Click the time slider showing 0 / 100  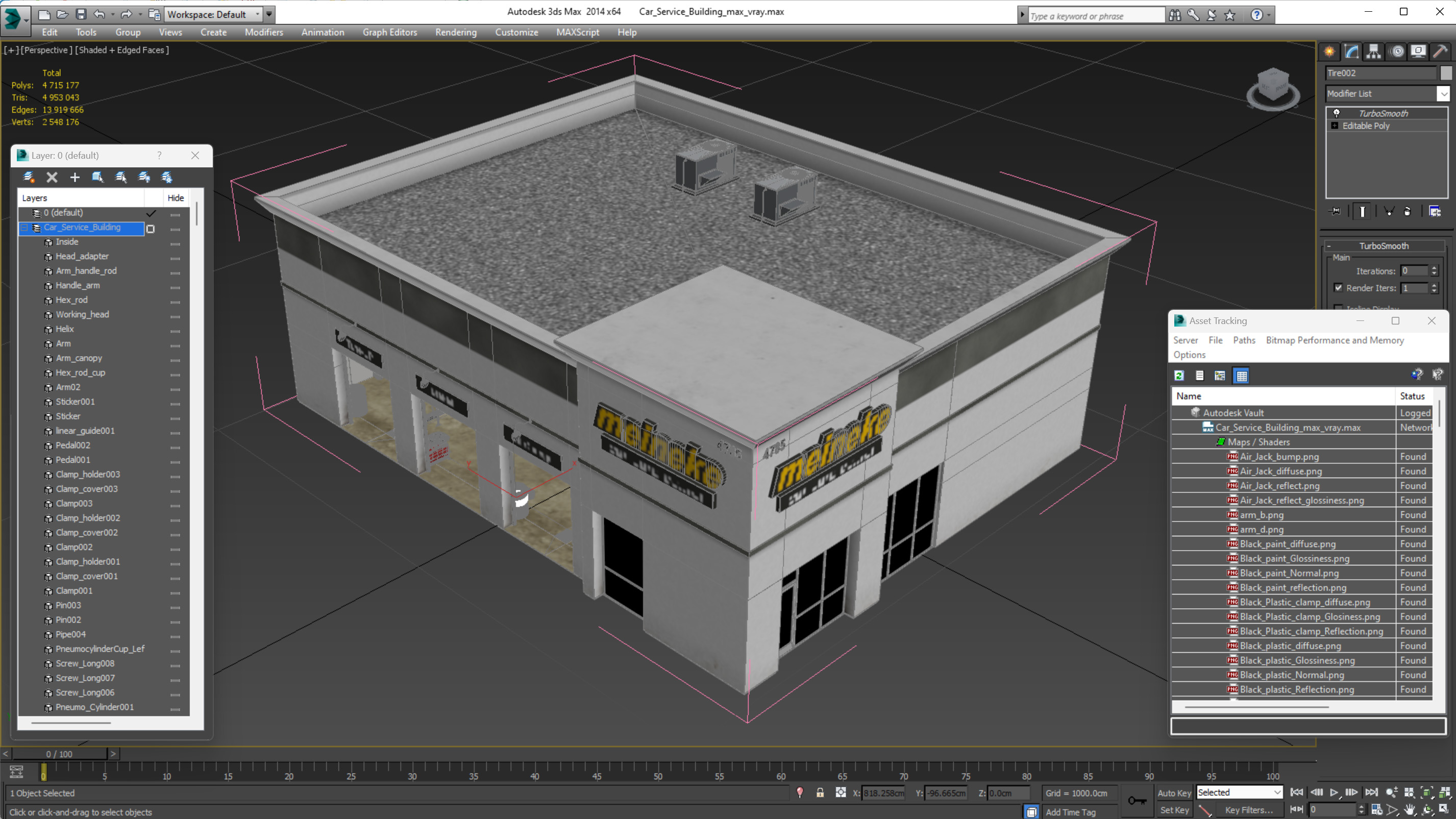tap(59, 754)
